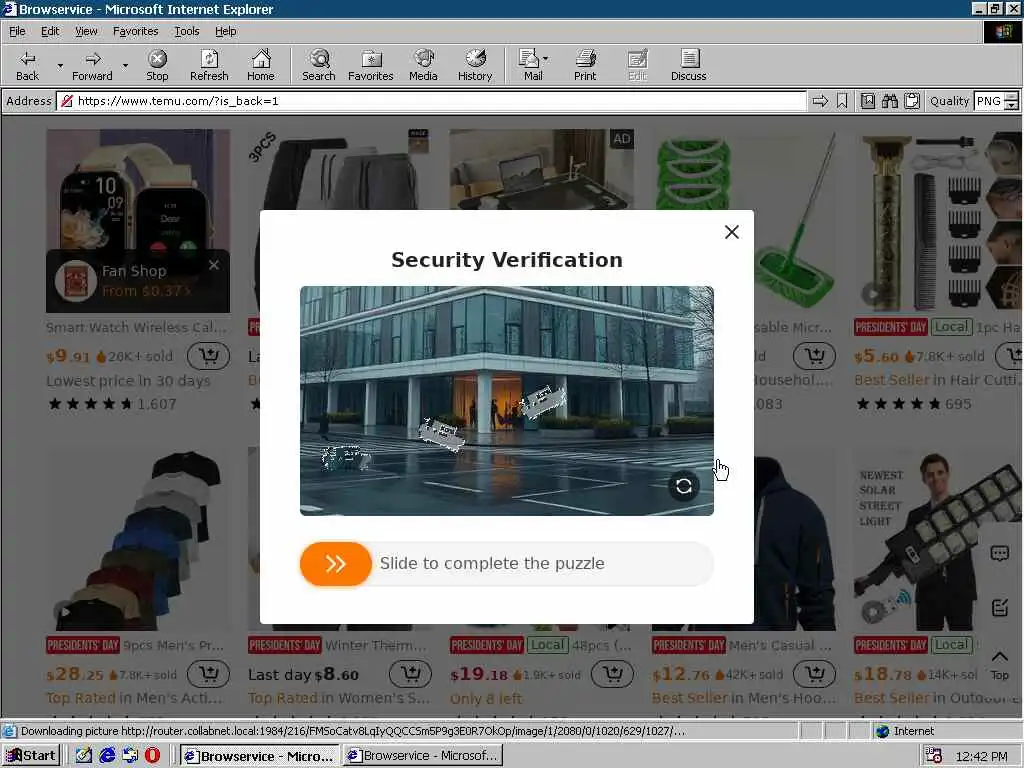Open Smart Watch Wireless Cal... product
This screenshot has height=768, width=1024.
click(x=136, y=327)
